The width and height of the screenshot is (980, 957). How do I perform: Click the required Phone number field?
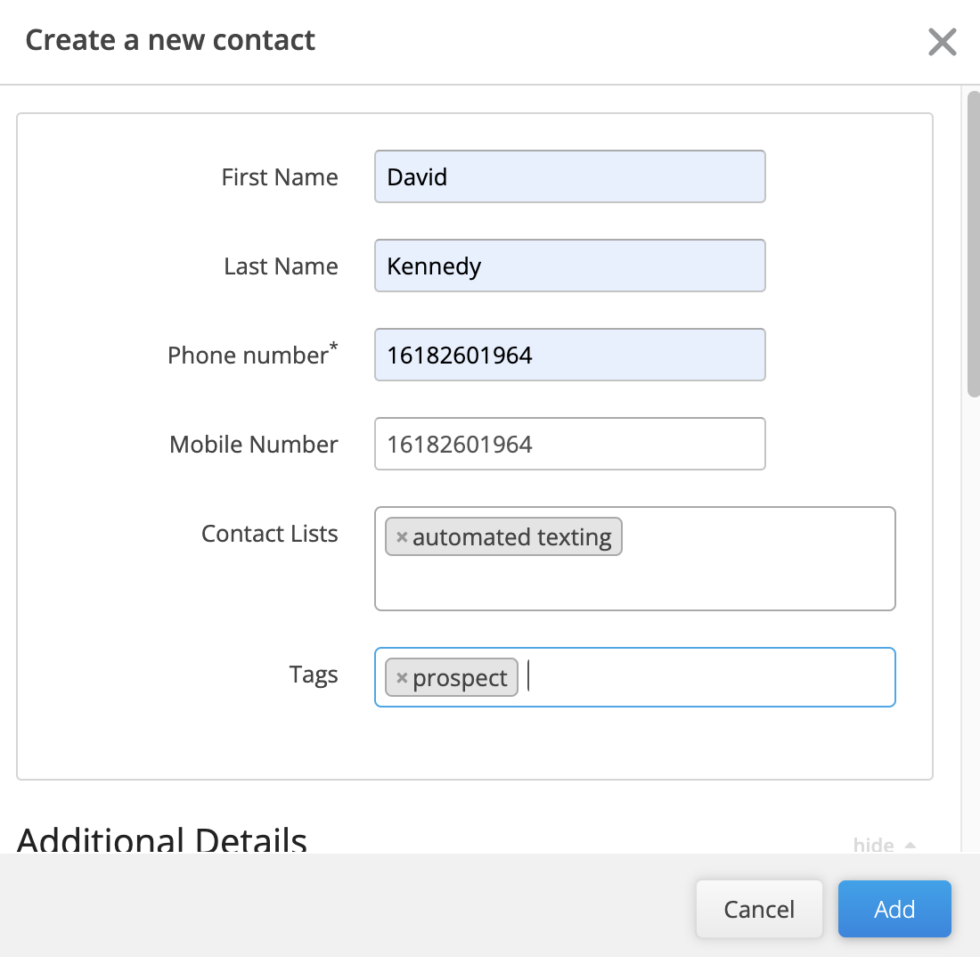click(570, 354)
